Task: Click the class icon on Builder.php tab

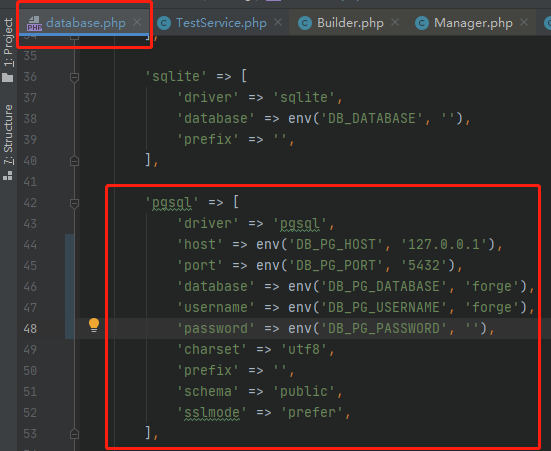Action: (x=305, y=23)
